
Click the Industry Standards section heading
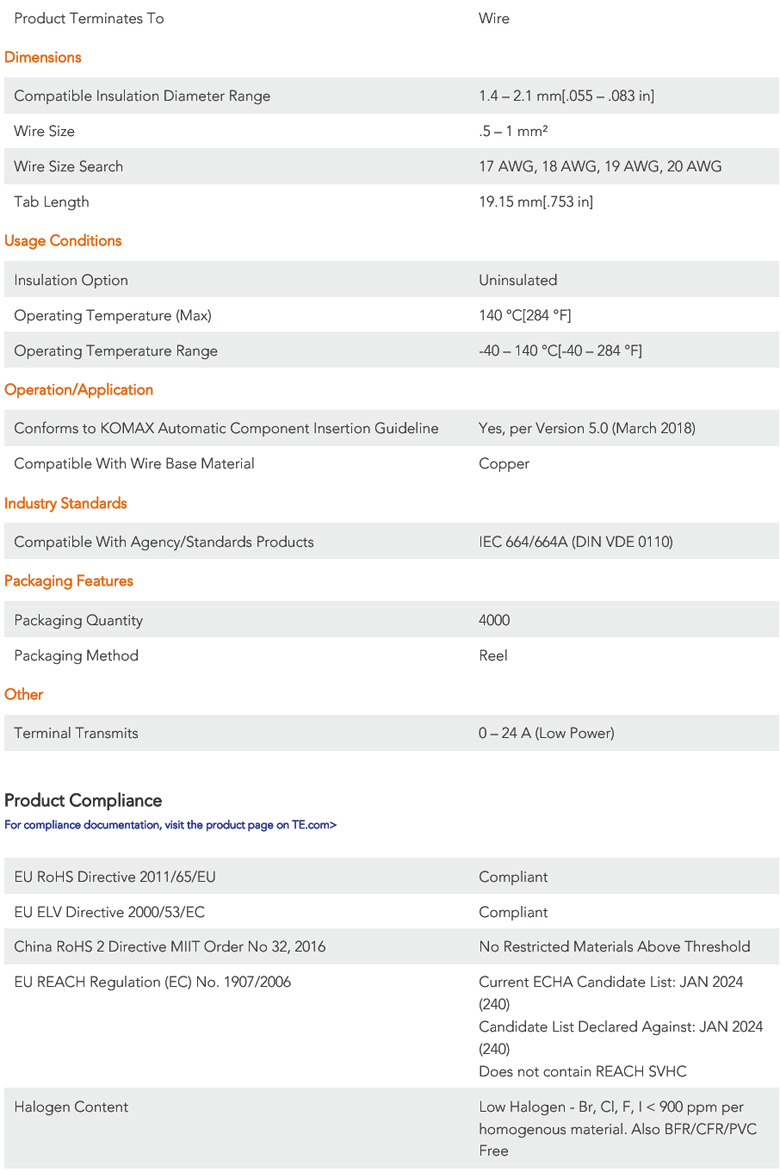point(66,503)
